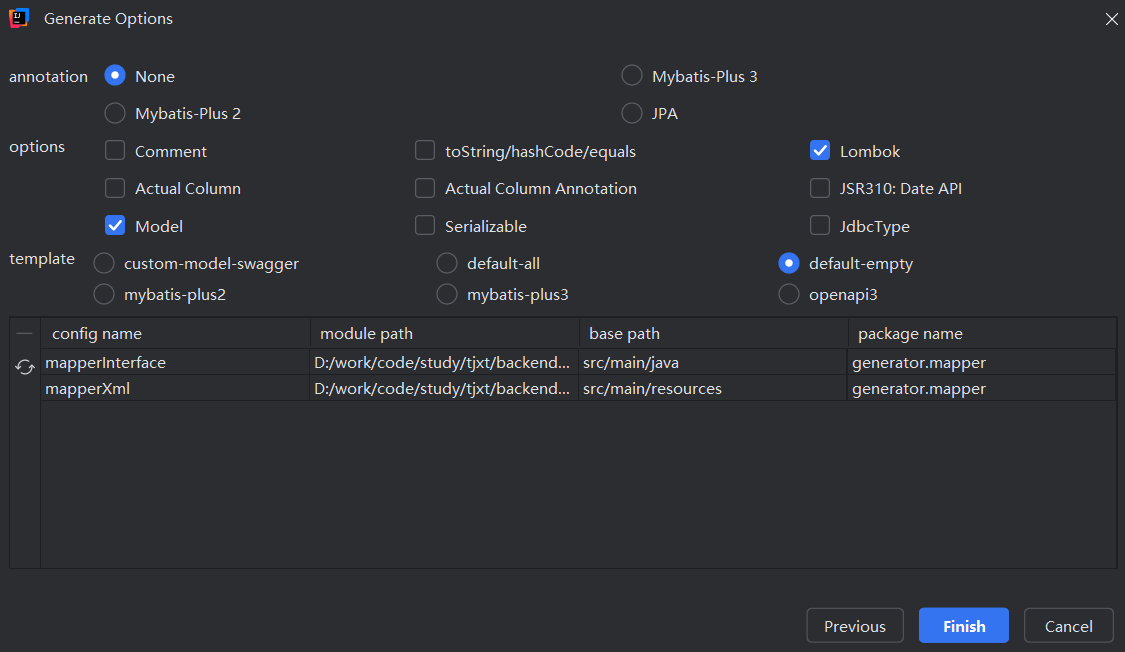Enable the Actual Column checkbox
The image size is (1125, 652).
pos(115,188)
